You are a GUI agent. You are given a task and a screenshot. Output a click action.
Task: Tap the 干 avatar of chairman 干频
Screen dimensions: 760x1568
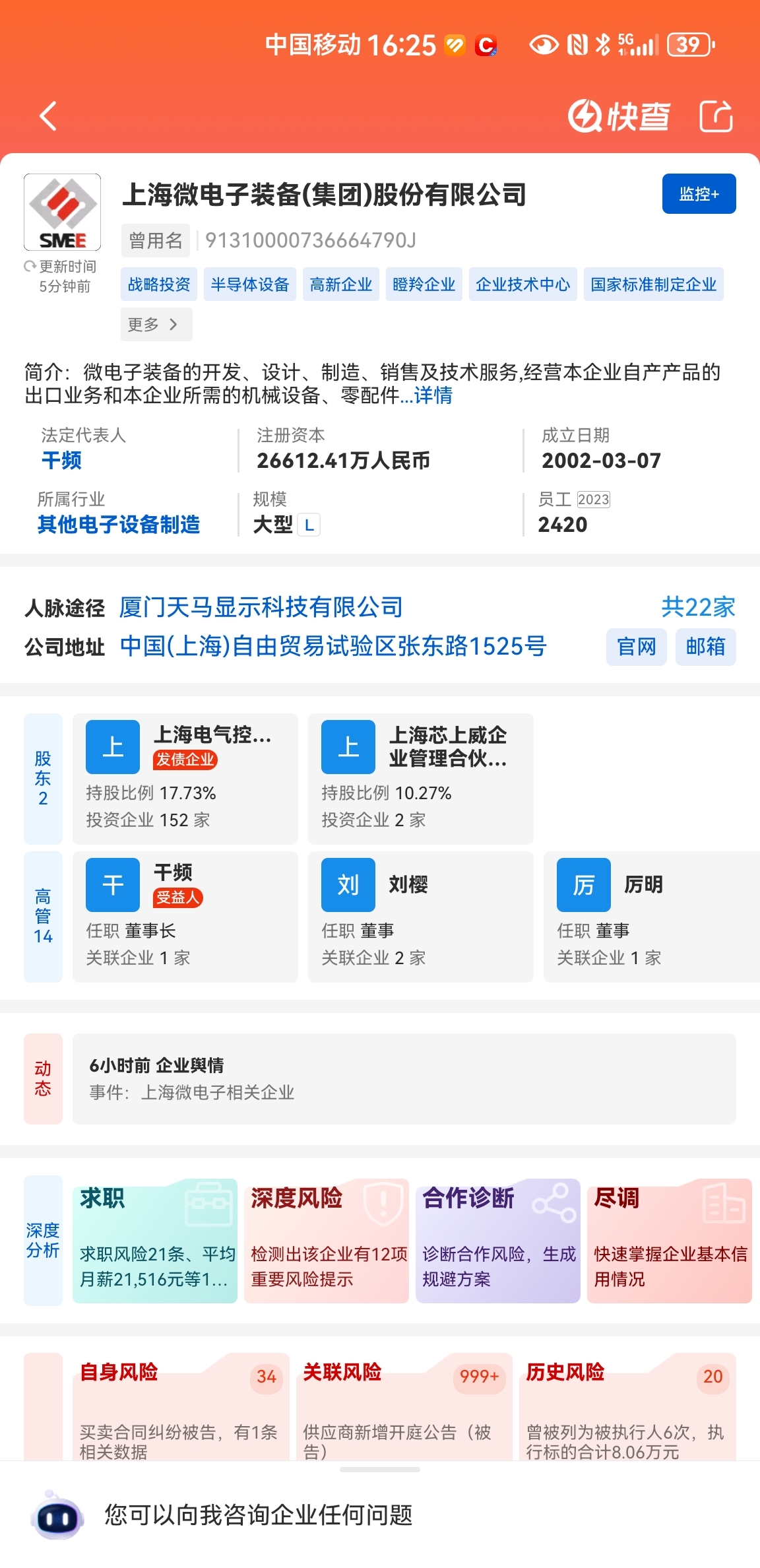(113, 885)
